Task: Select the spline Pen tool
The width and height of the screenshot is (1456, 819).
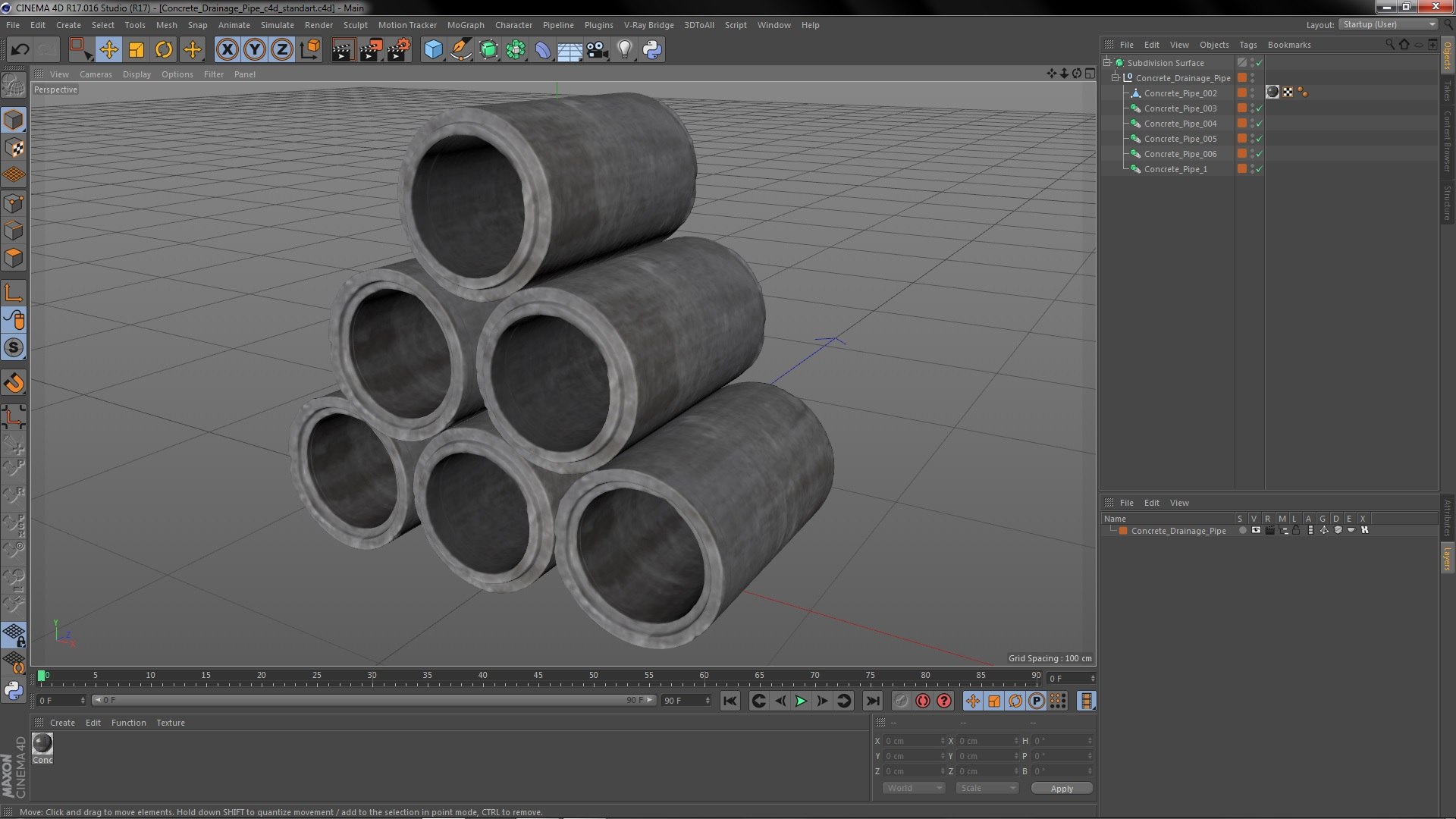Action: (x=460, y=50)
